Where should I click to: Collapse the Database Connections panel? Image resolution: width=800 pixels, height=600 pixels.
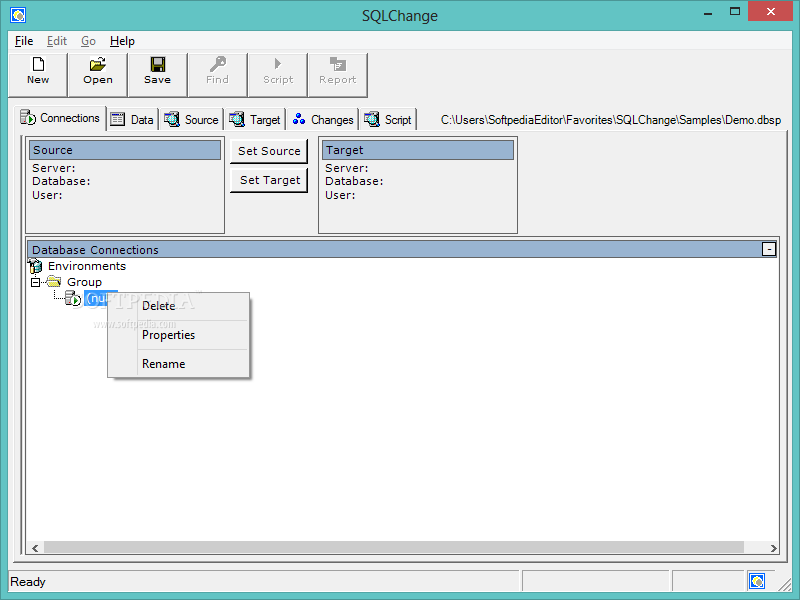pos(768,249)
